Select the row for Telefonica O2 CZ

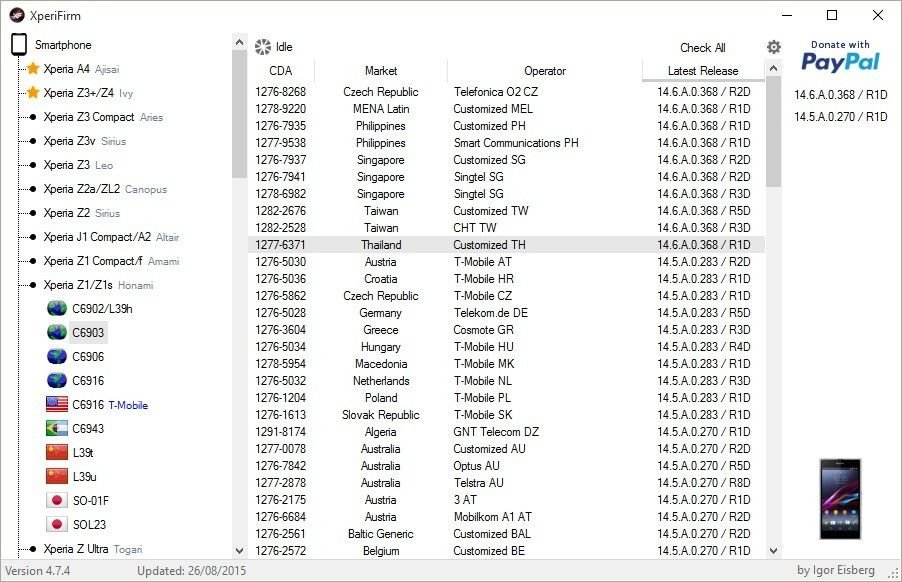pos(506,92)
